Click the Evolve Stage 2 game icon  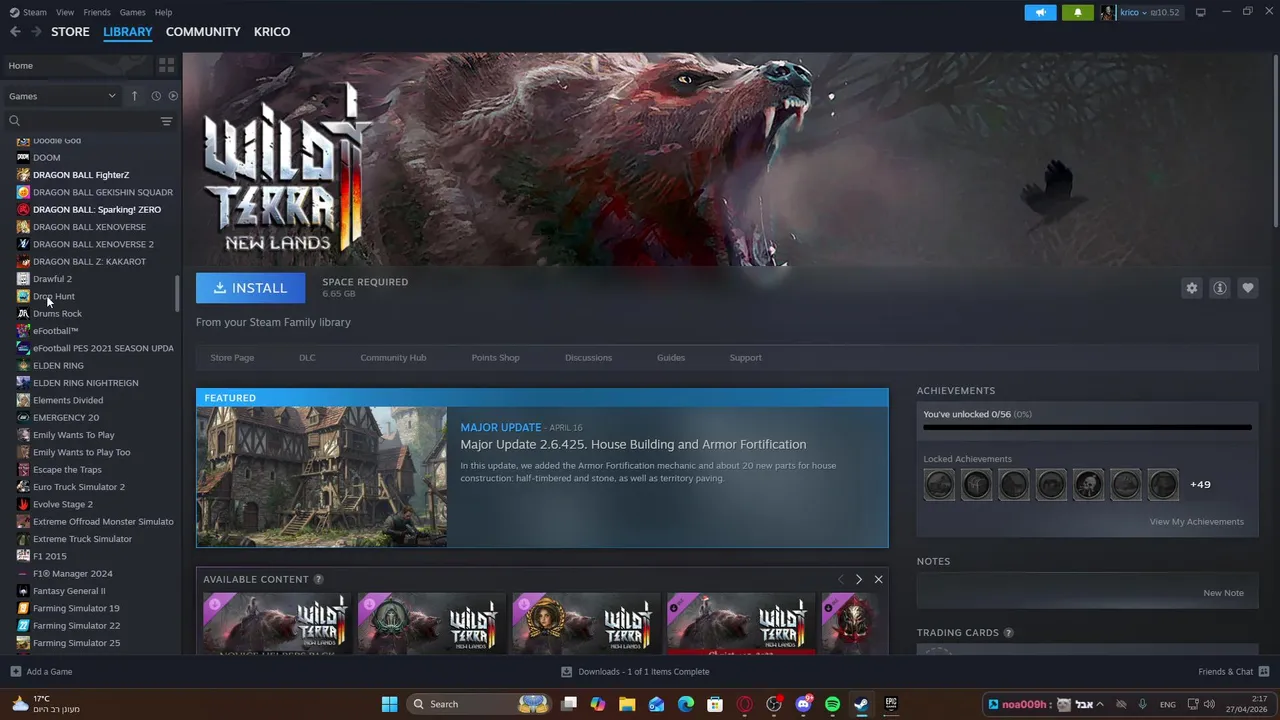coord(23,504)
